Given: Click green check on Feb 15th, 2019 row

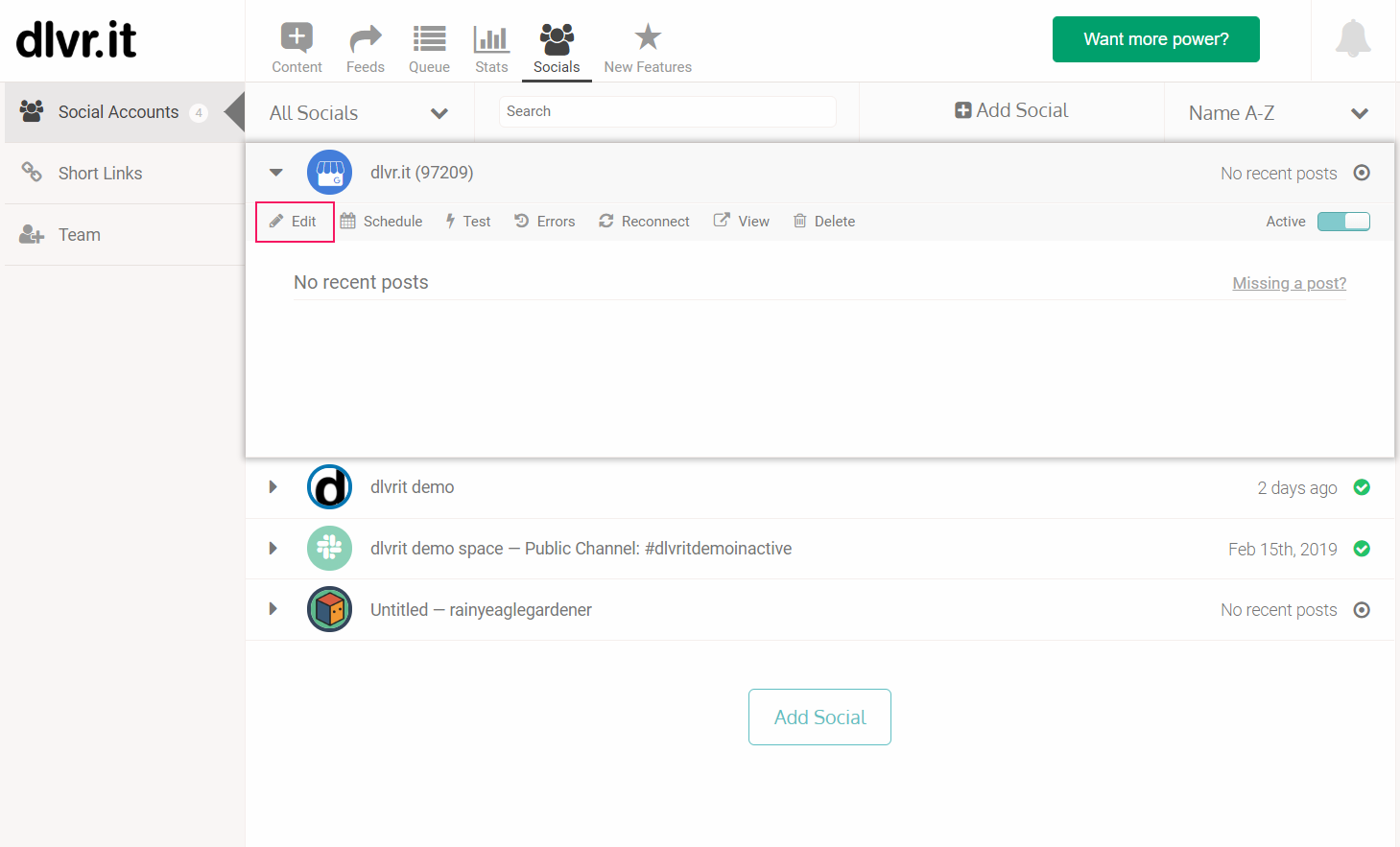Looking at the screenshot, I should (1362, 549).
